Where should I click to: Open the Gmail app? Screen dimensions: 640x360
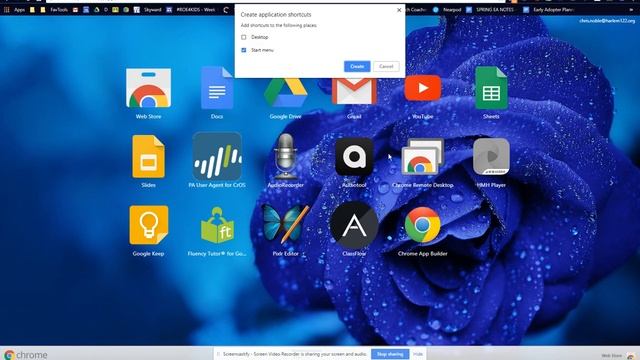pyautogui.click(x=354, y=91)
